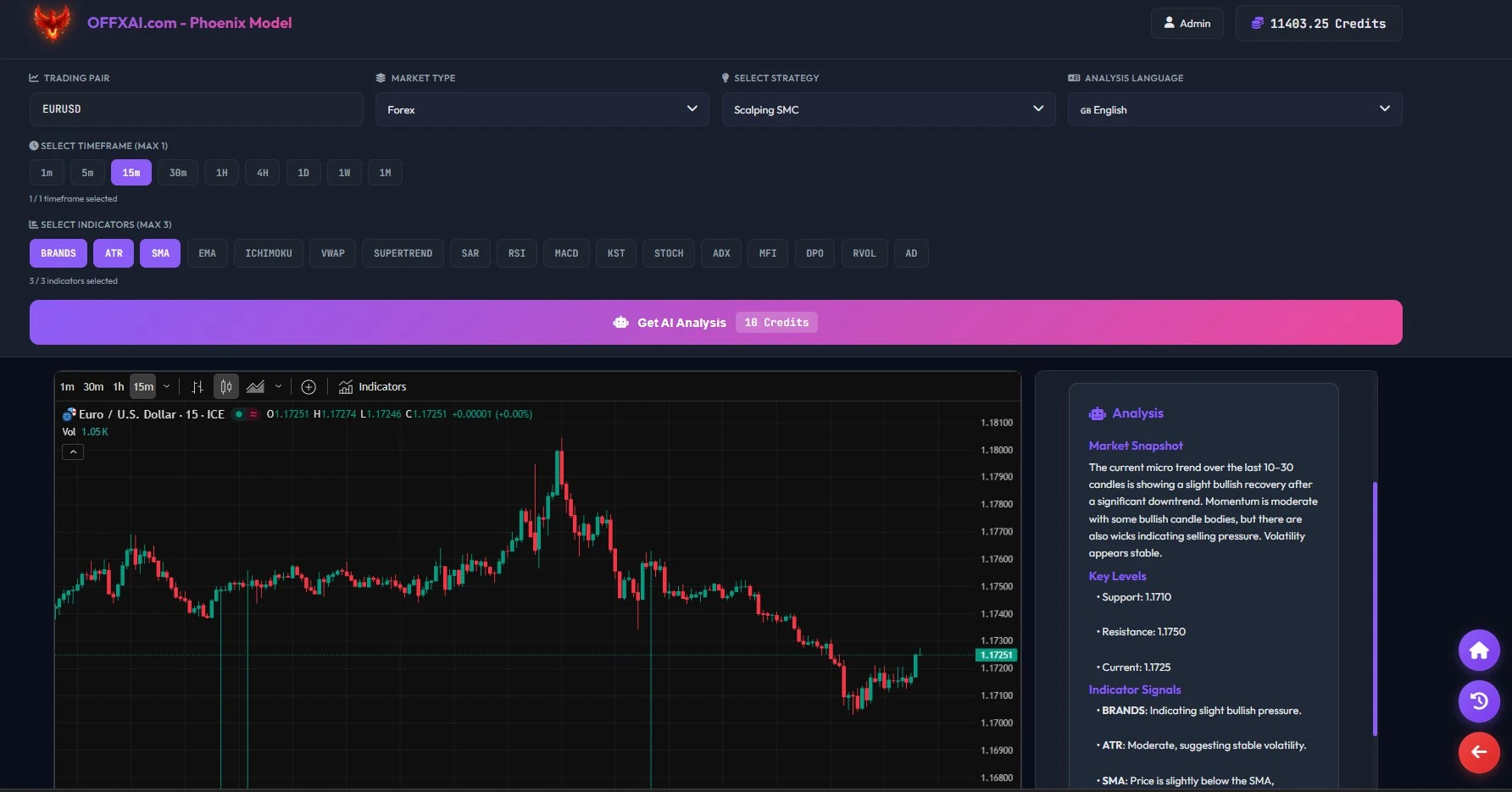Select the 5m timeframe chip
Viewport: 1512px width, 792px height.
(87, 173)
